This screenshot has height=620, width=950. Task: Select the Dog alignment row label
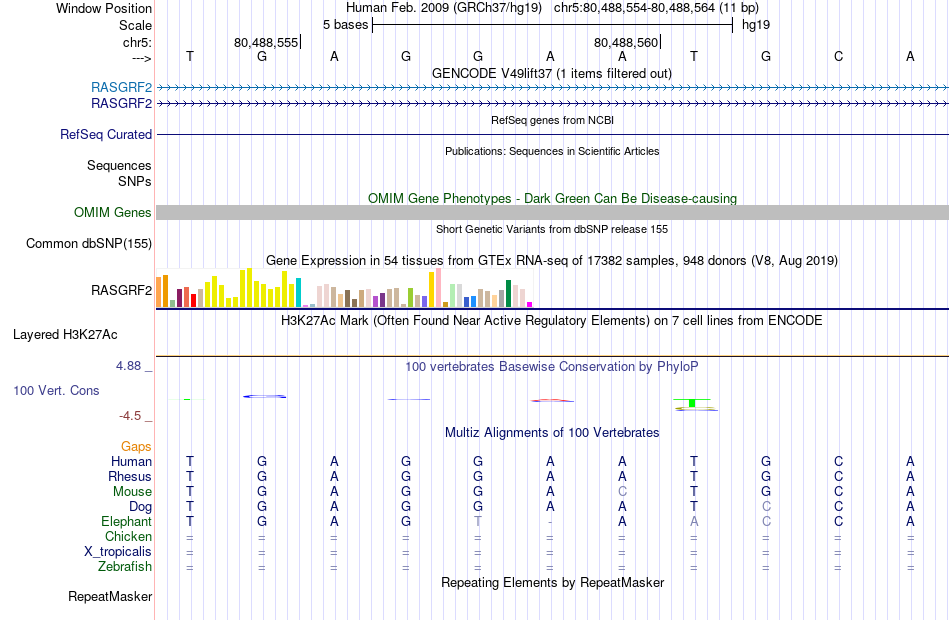[x=140, y=507]
